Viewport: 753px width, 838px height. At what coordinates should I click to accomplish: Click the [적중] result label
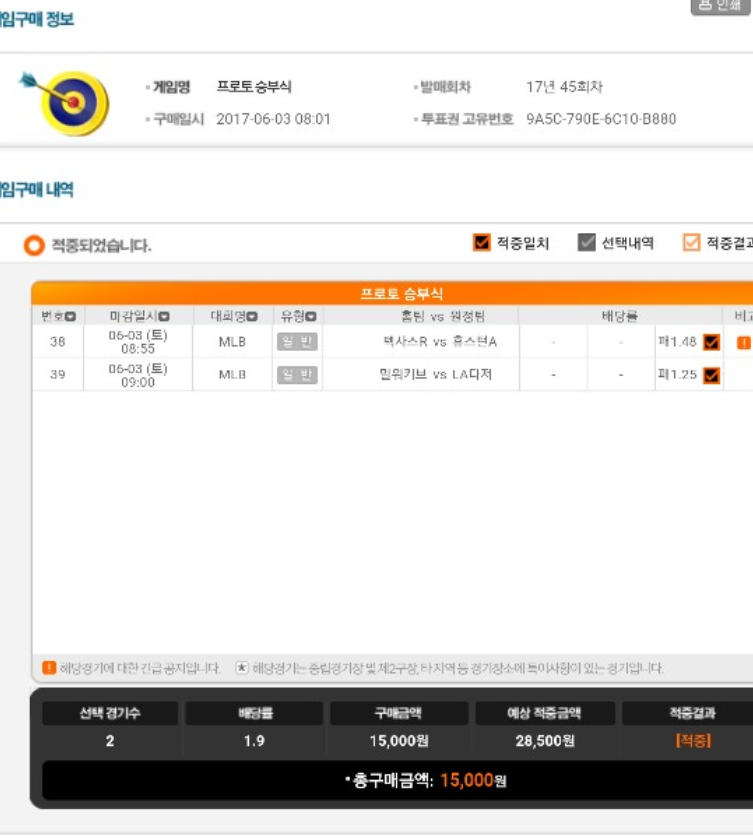coord(693,741)
